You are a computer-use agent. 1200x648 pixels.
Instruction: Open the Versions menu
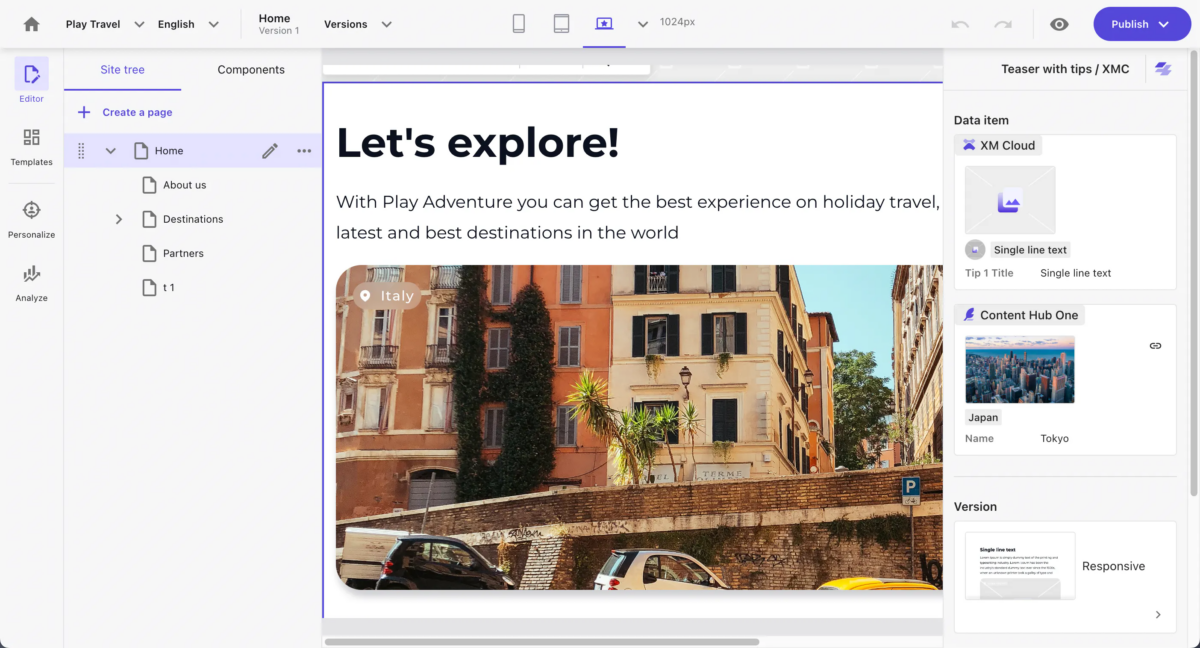(358, 24)
